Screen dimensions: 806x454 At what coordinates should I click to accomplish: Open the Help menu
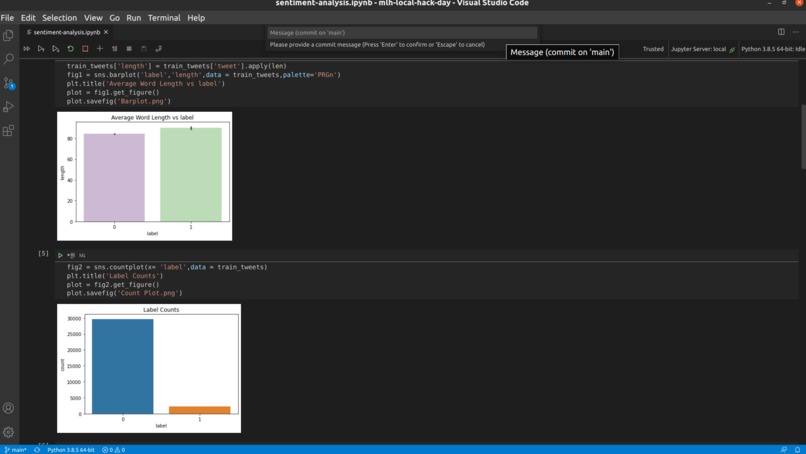pyautogui.click(x=196, y=17)
